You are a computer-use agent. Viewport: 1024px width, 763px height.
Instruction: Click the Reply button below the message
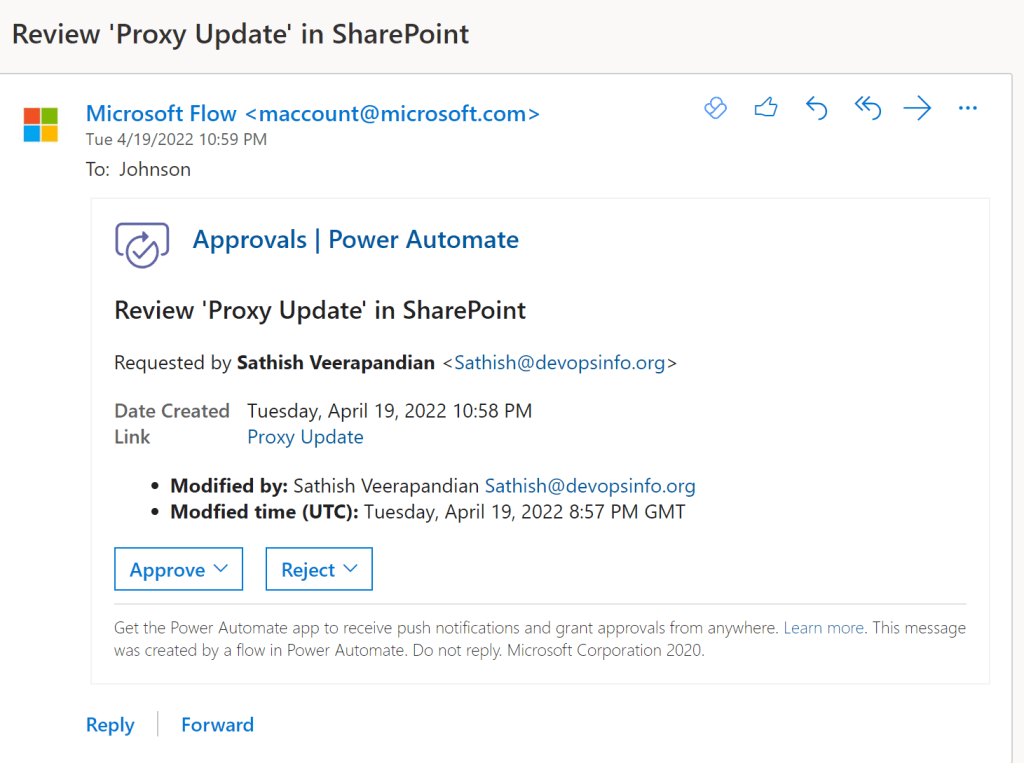coord(110,725)
